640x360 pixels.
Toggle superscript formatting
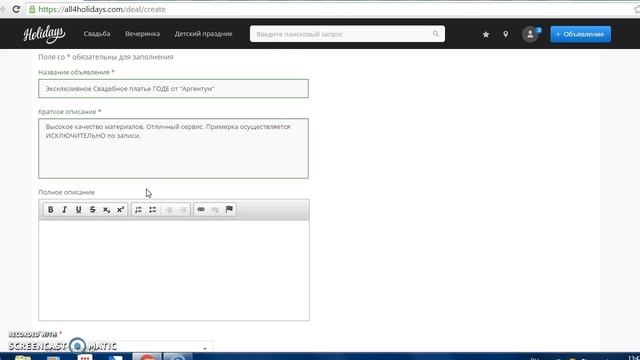pos(120,209)
